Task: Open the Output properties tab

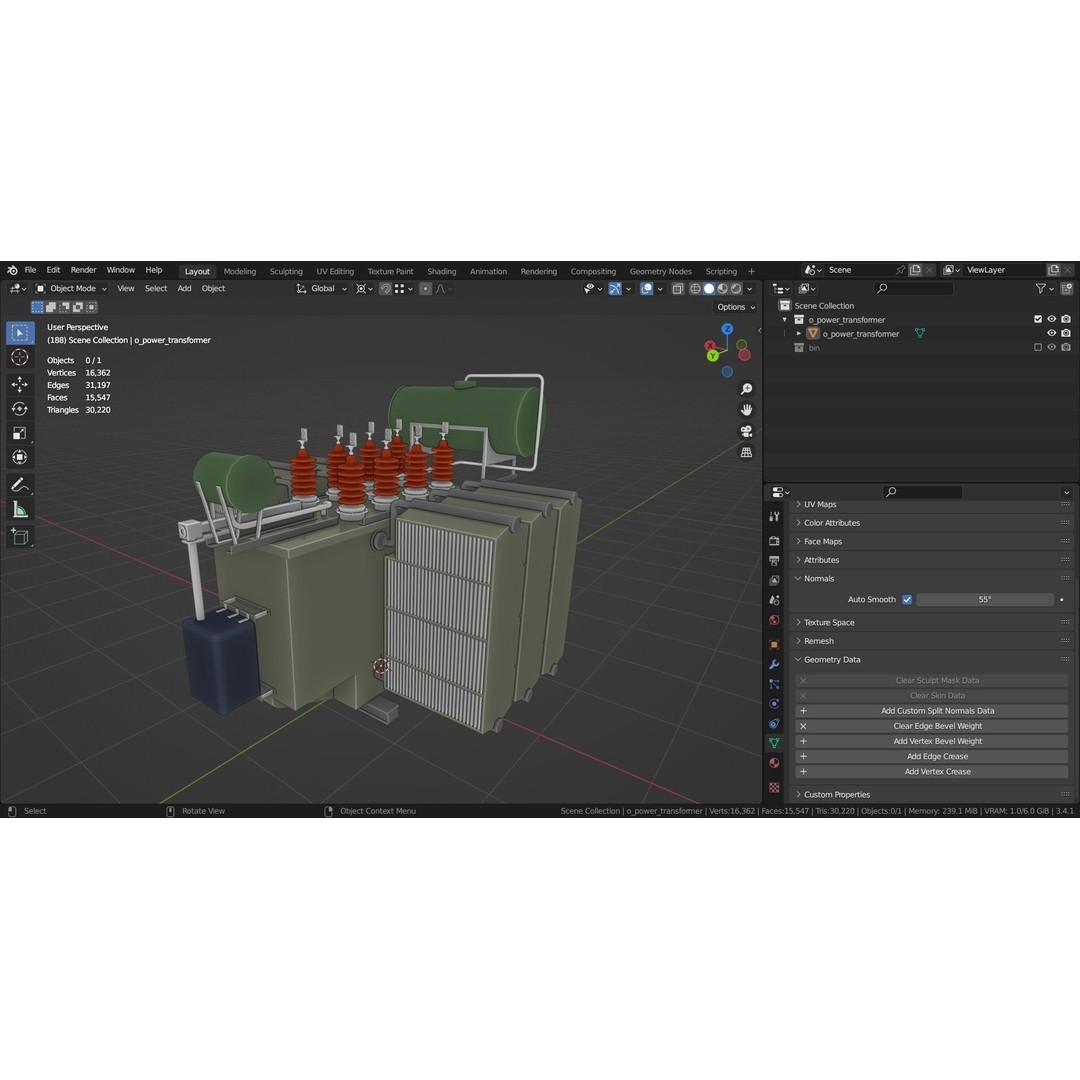Action: coord(774,561)
